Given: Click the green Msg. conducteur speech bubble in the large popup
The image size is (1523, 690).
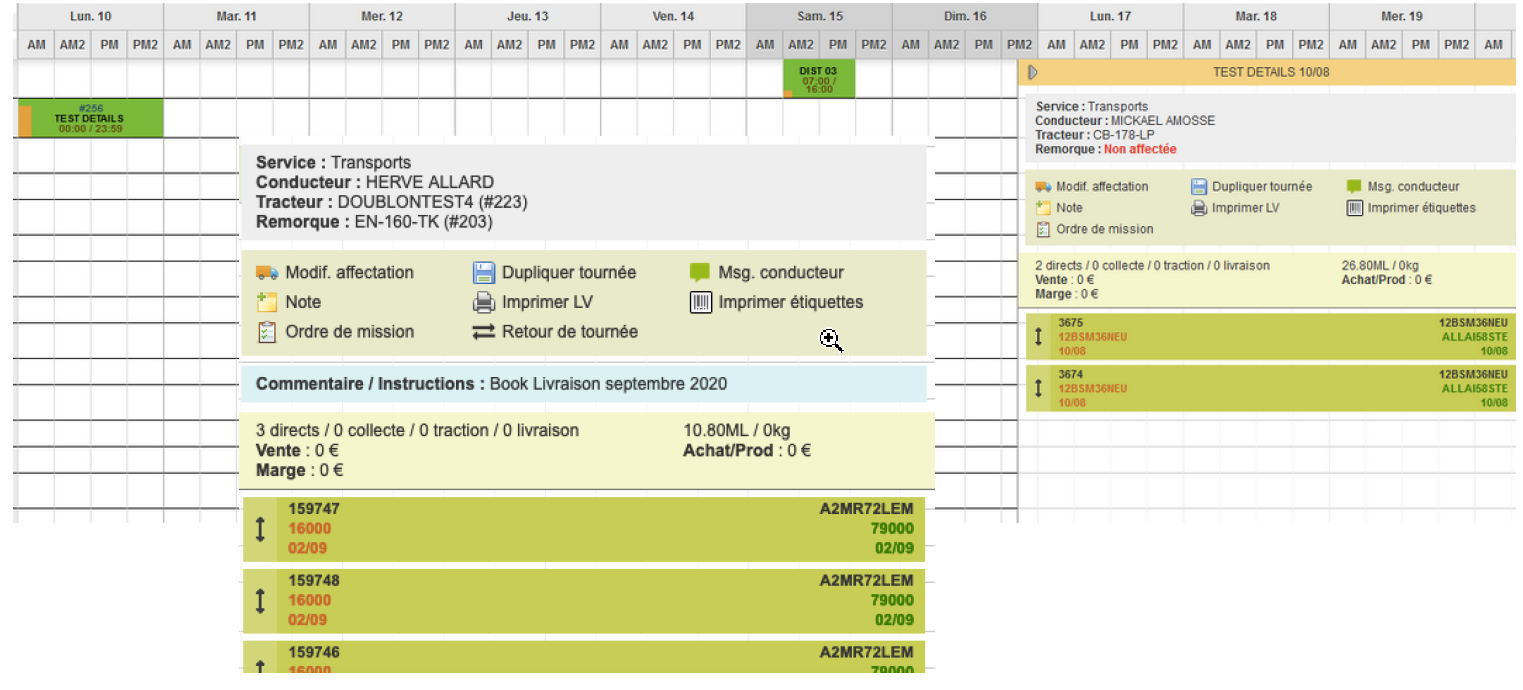Looking at the screenshot, I should (x=700, y=272).
